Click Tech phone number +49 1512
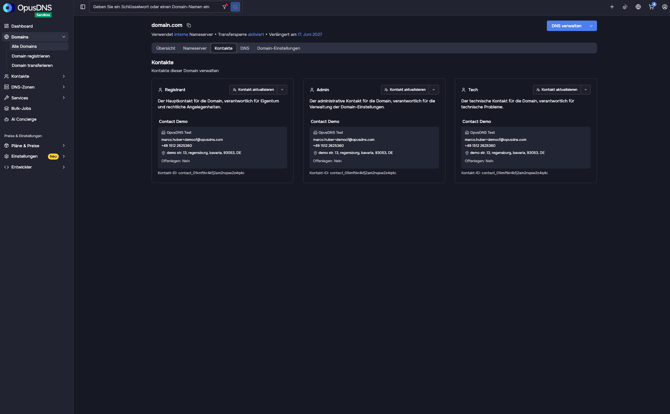Viewport: 670px width, 414px height. pos(480,146)
